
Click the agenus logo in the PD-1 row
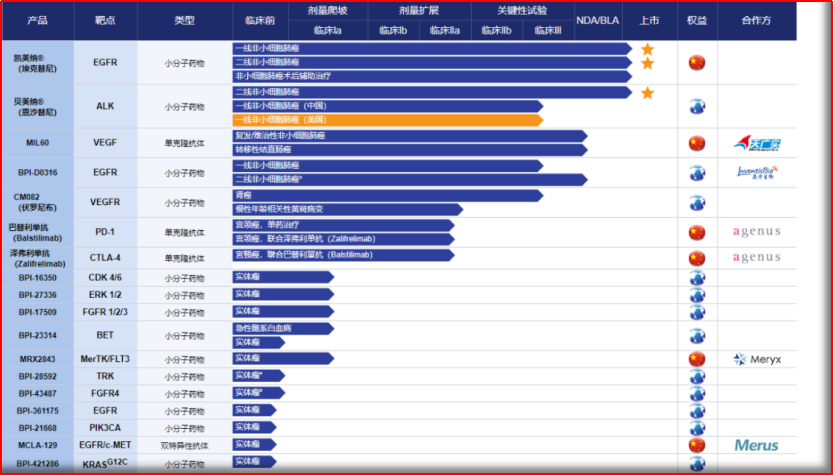(x=756, y=232)
